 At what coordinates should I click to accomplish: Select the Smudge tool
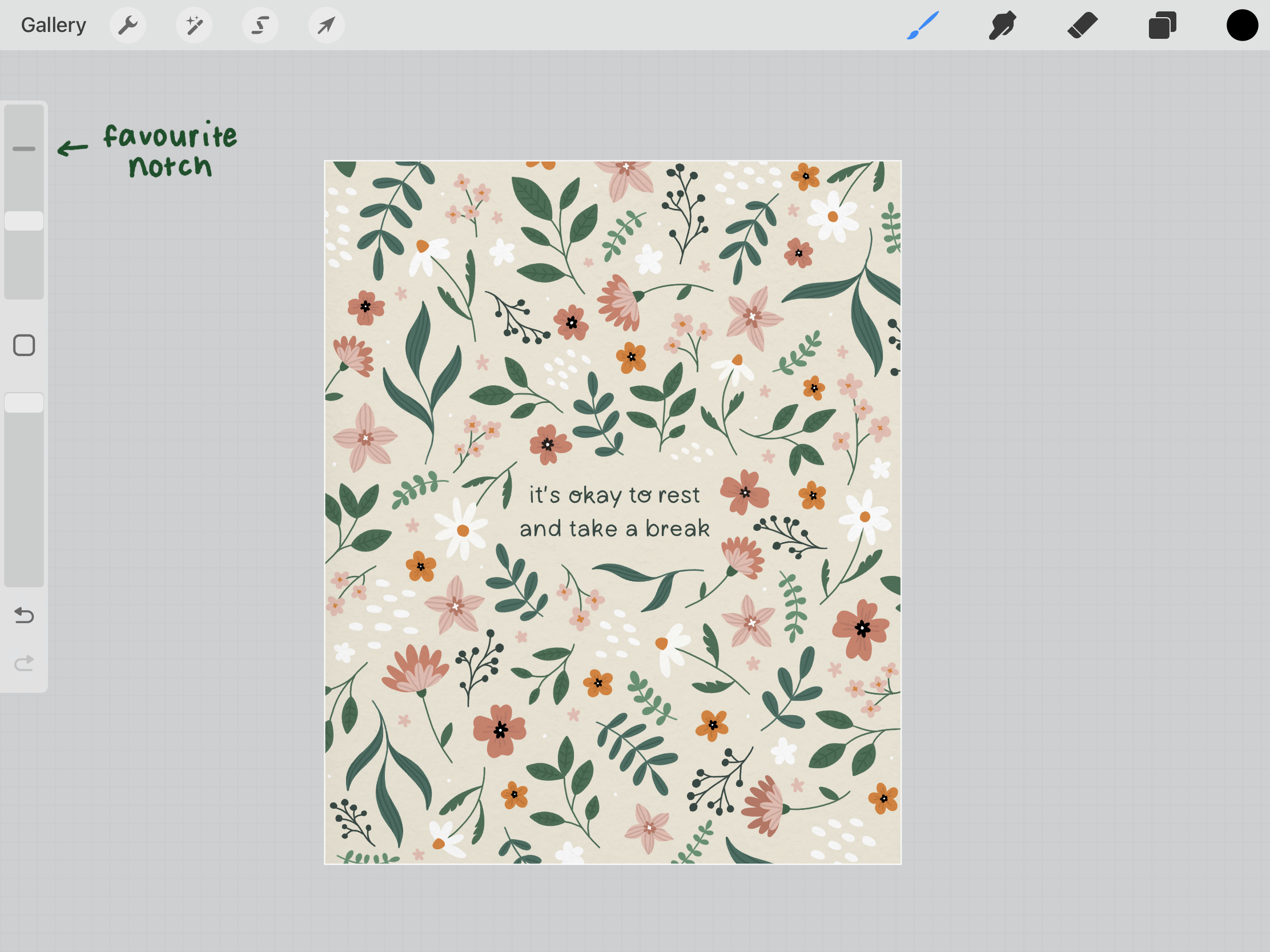pos(1002,25)
